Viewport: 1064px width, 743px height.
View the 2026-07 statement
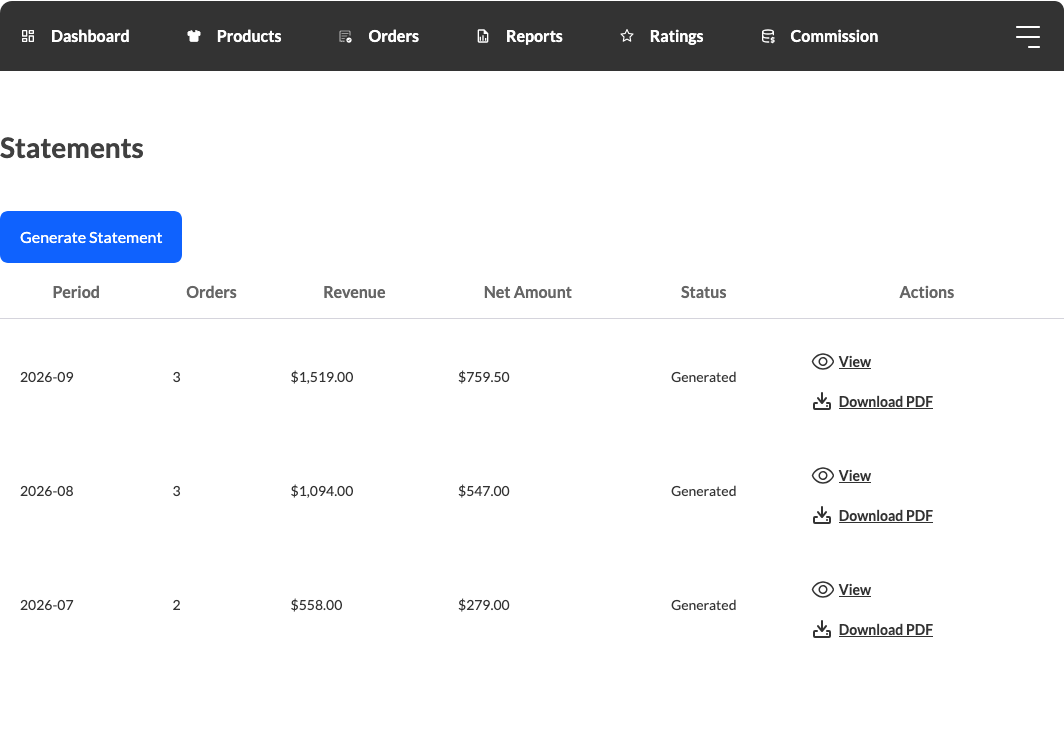pos(854,590)
